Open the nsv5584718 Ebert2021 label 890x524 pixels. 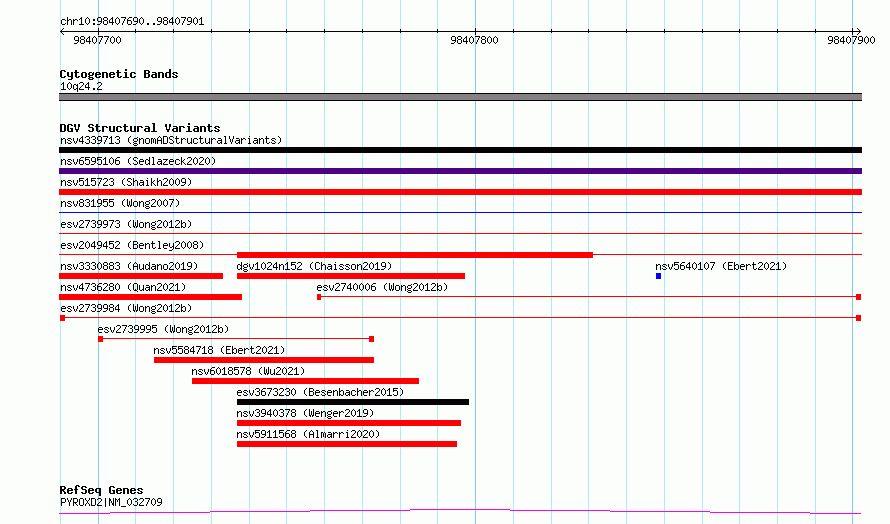[219, 350]
